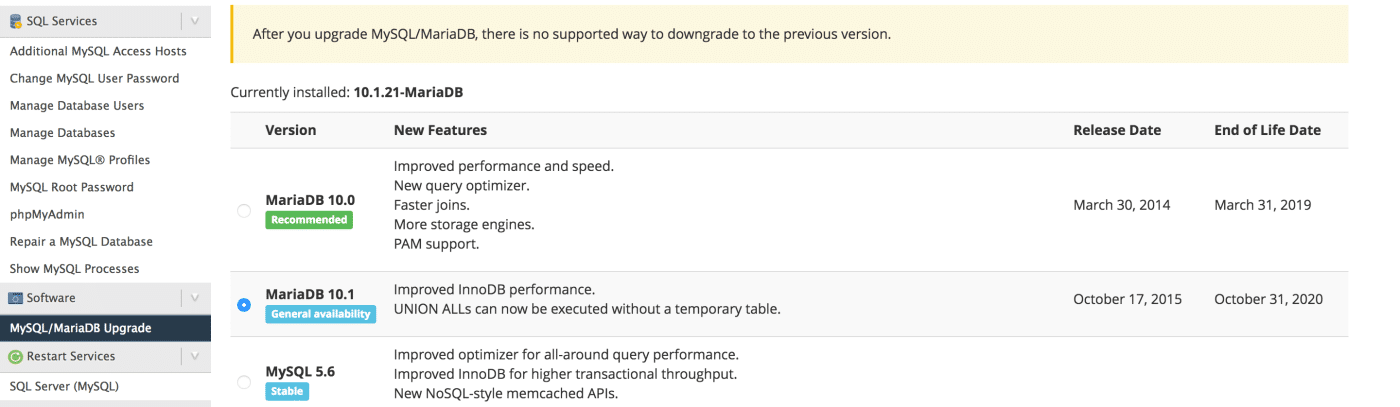
Task: Click the Software section icon
Action: tap(15, 298)
